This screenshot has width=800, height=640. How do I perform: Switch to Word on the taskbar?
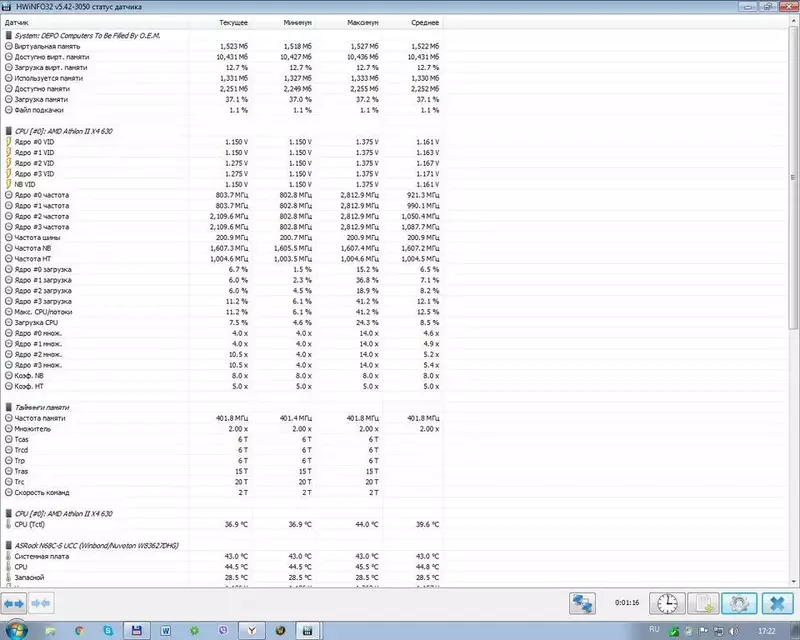[166, 631]
